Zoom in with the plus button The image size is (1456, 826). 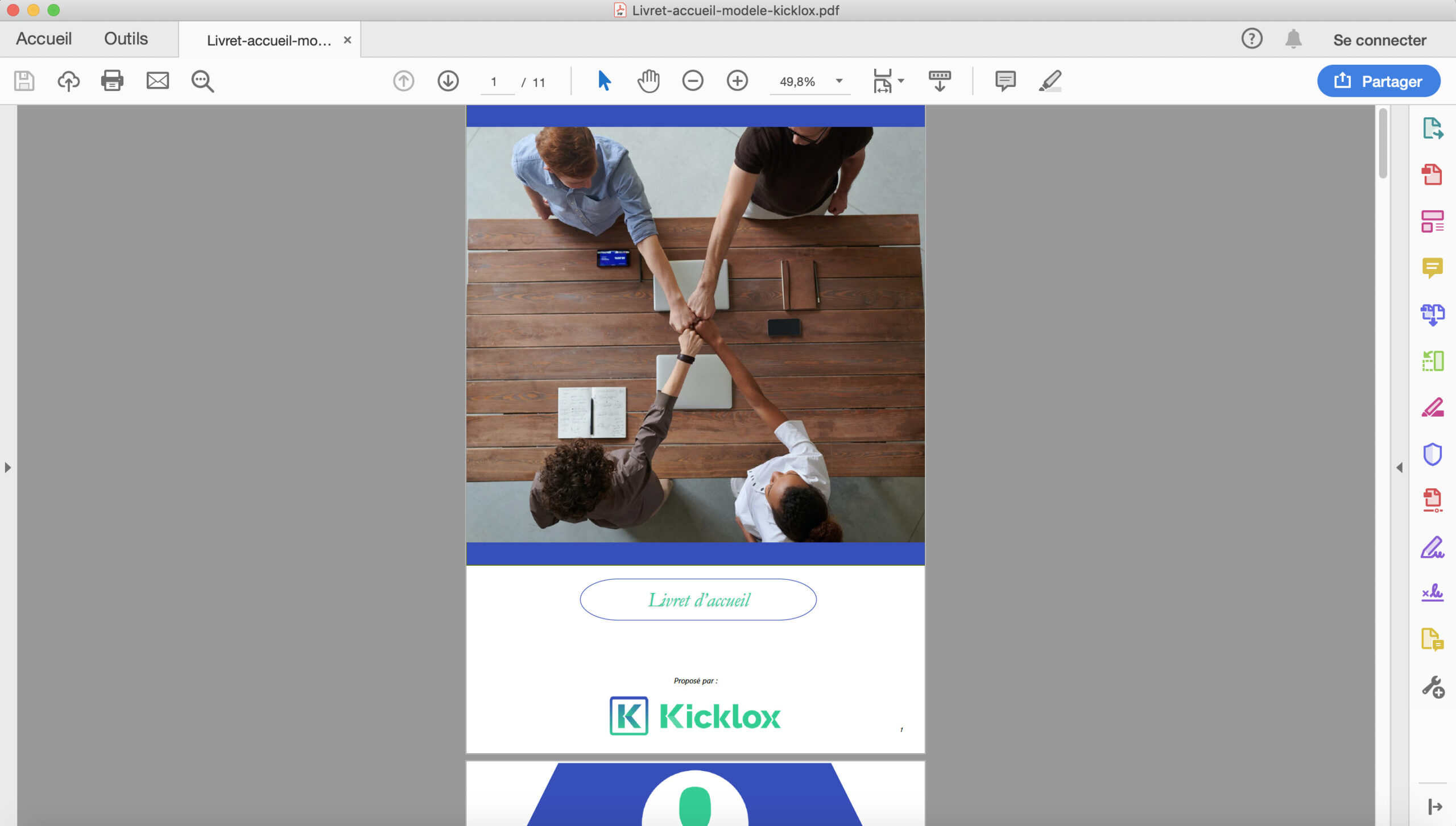tap(737, 81)
